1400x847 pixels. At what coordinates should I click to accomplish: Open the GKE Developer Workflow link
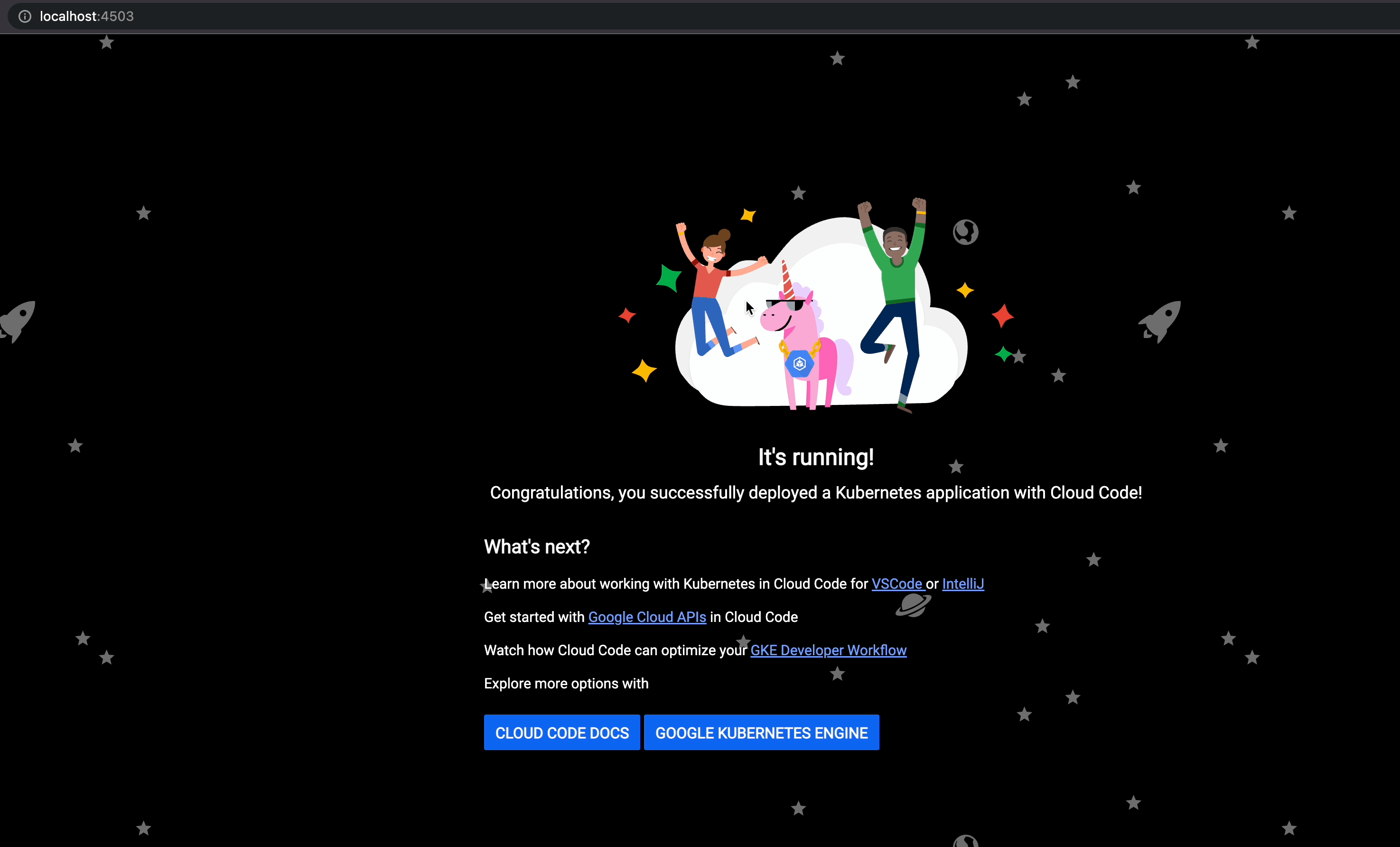829,650
